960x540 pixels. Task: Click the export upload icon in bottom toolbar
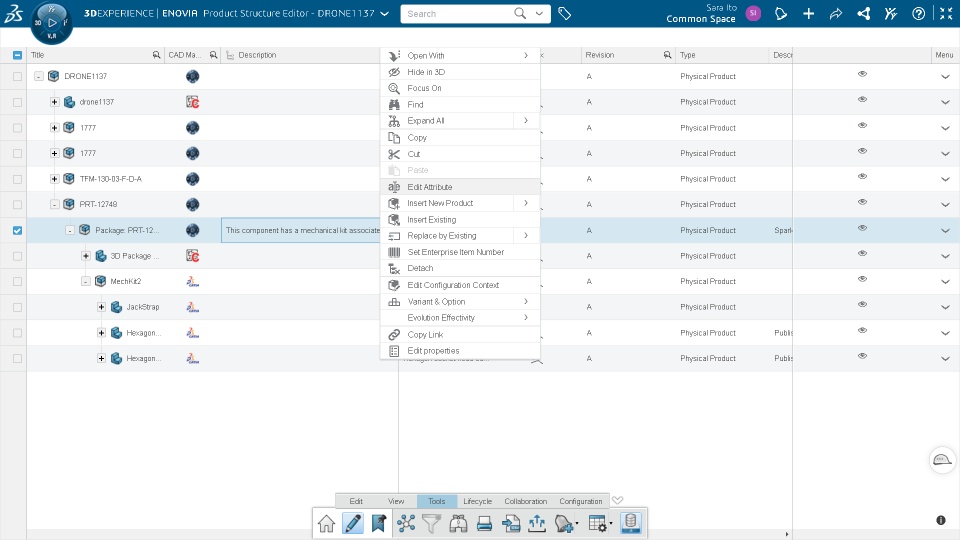(x=537, y=523)
